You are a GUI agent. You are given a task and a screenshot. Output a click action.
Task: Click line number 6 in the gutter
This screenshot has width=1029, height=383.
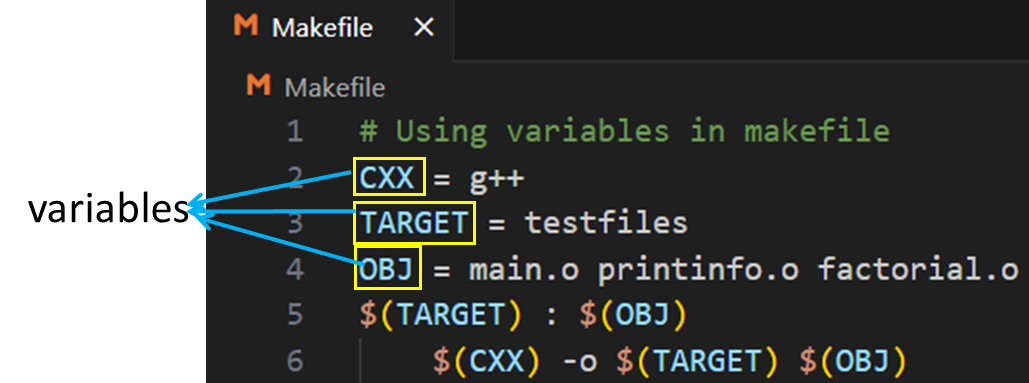pyautogui.click(x=295, y=360)
